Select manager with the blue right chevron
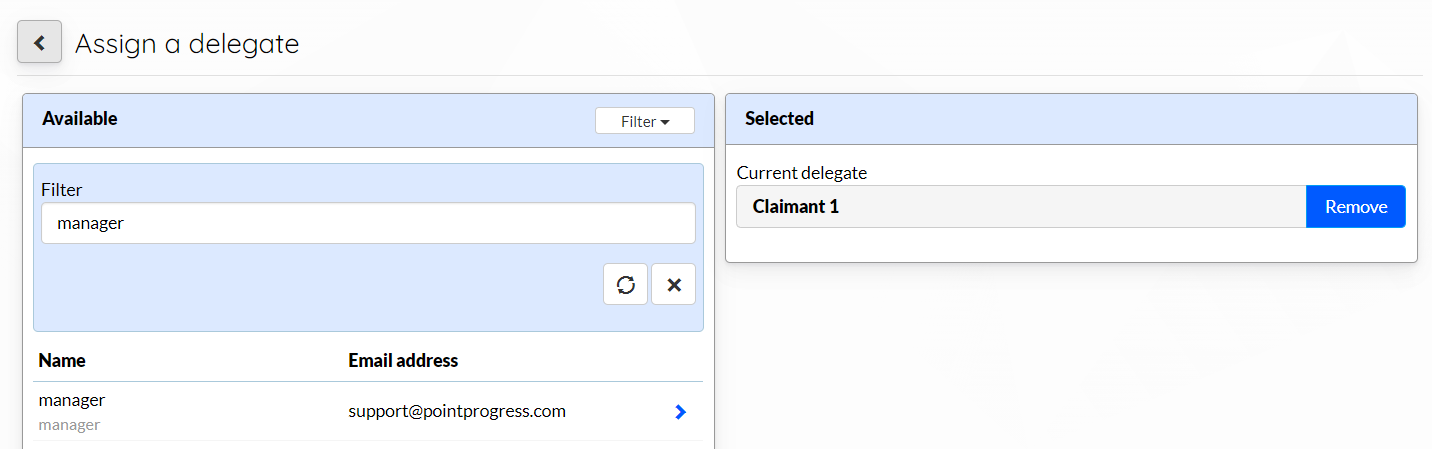Viewport: 1432px width, 449px height. 681,411
